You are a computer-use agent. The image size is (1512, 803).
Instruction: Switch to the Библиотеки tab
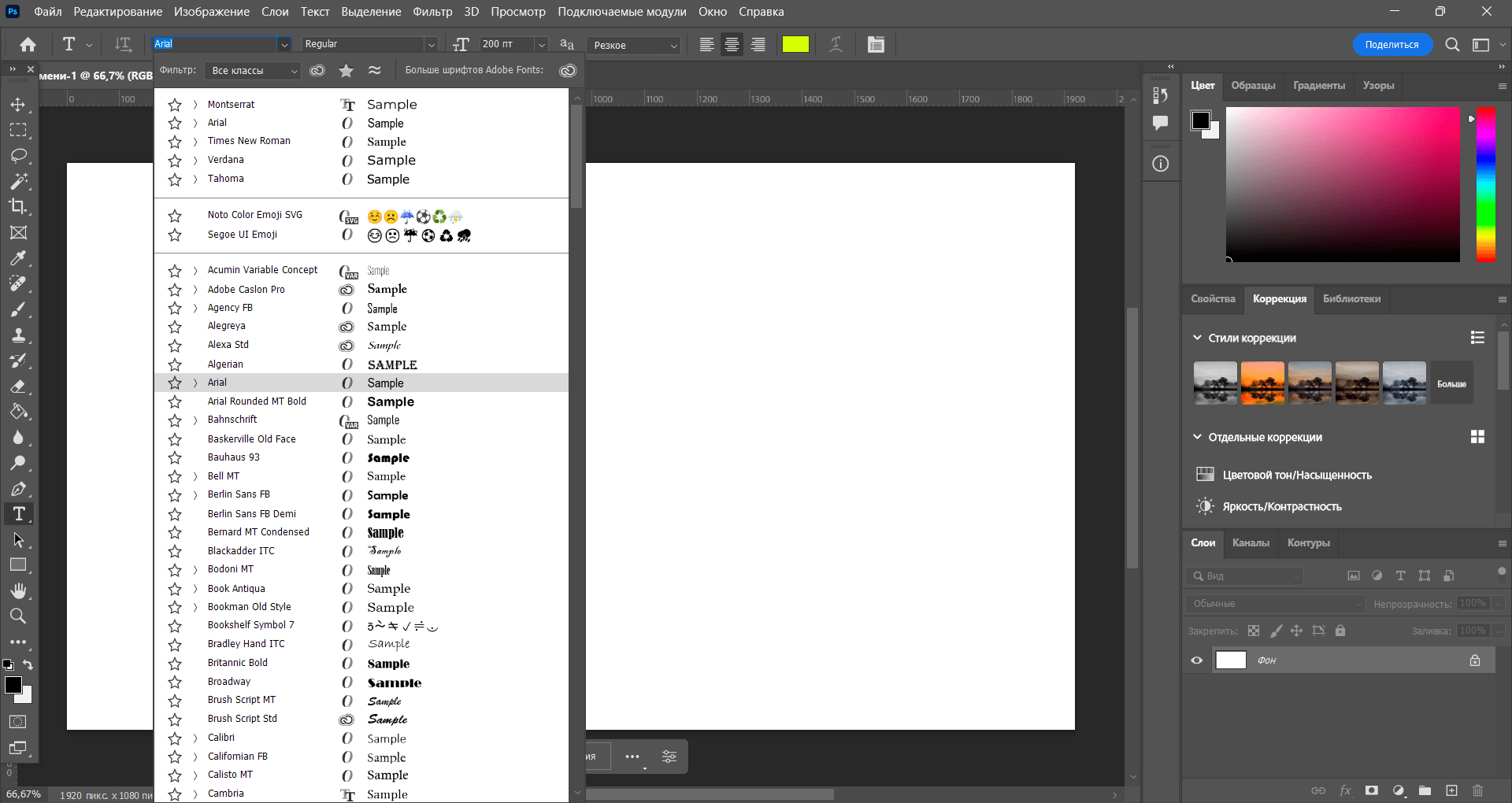tap(1351, 298)
